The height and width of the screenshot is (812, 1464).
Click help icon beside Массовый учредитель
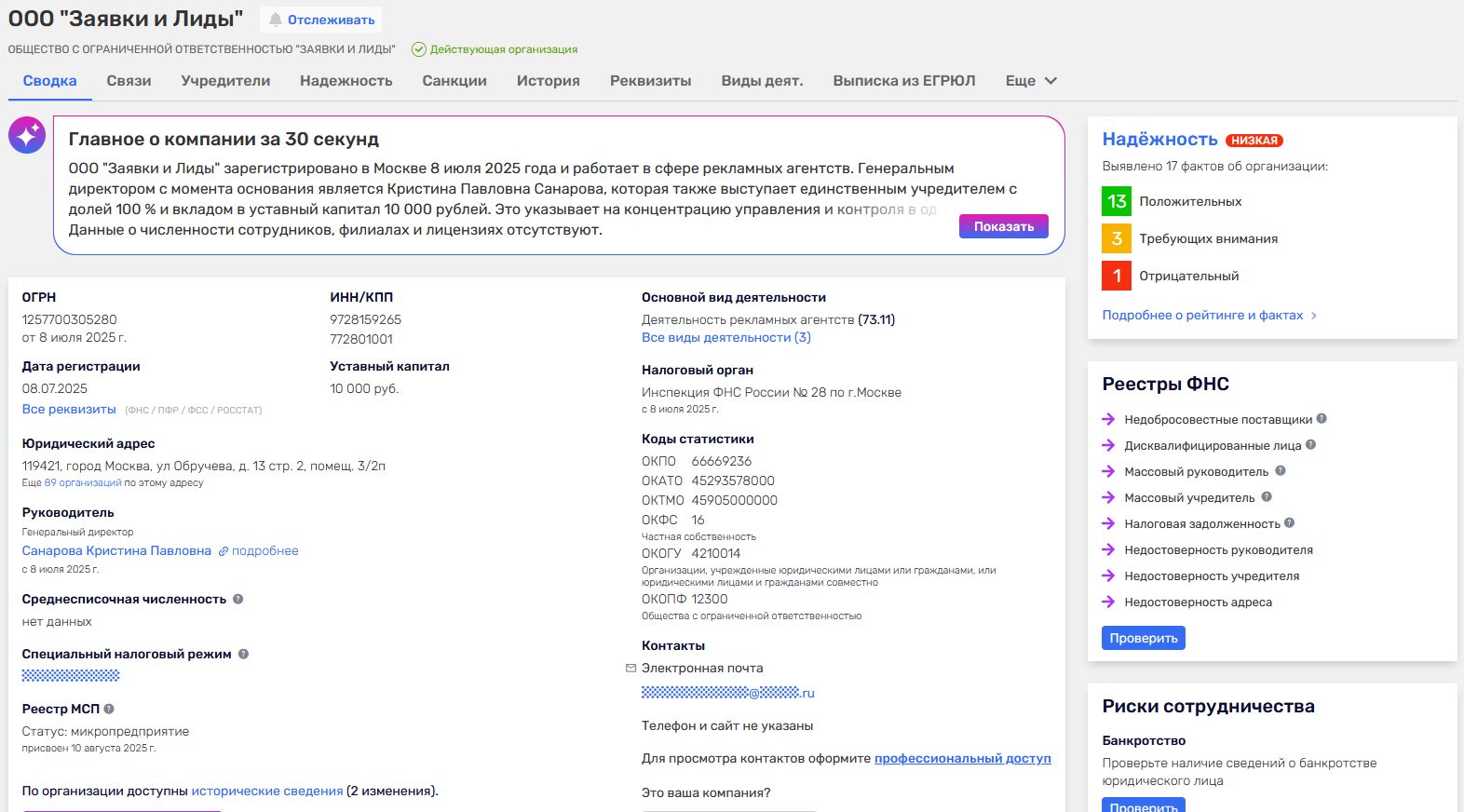click(x=1267, y=497)
